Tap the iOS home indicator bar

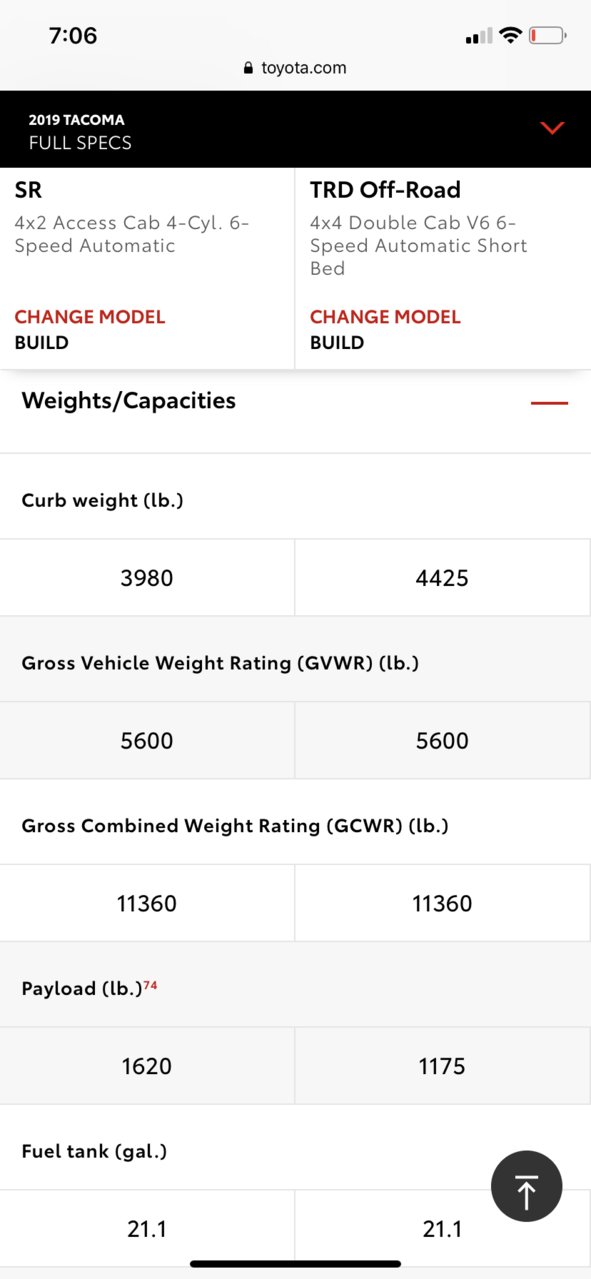295,1264
